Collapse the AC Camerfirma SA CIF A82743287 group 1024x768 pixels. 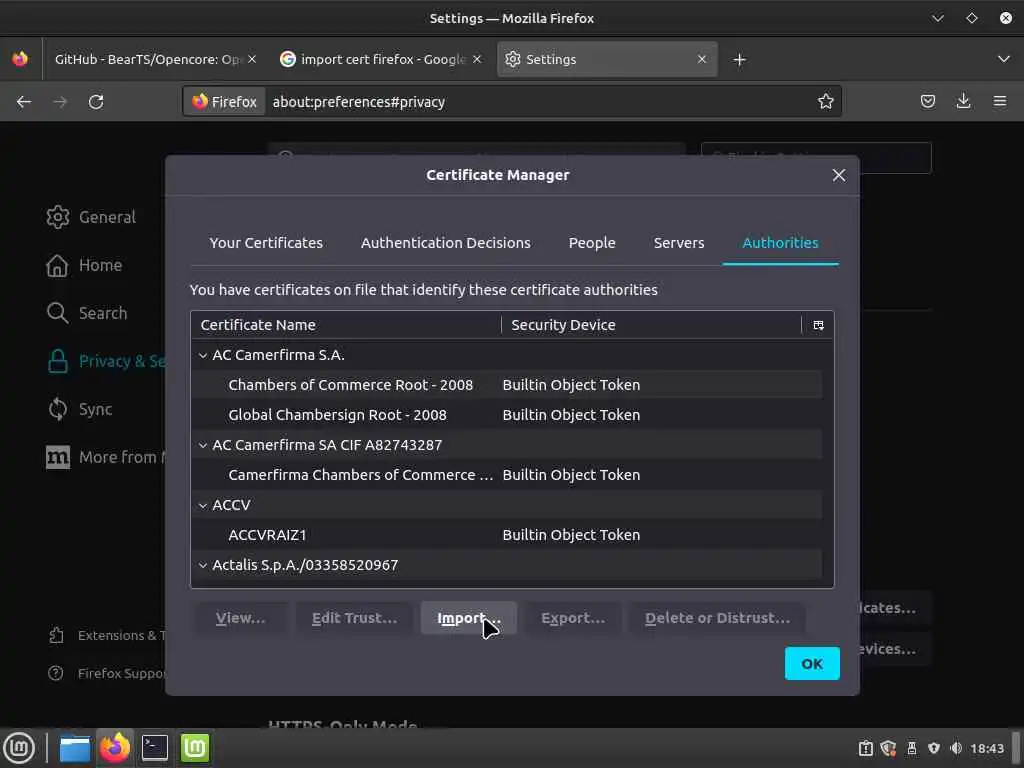point(203,445)
